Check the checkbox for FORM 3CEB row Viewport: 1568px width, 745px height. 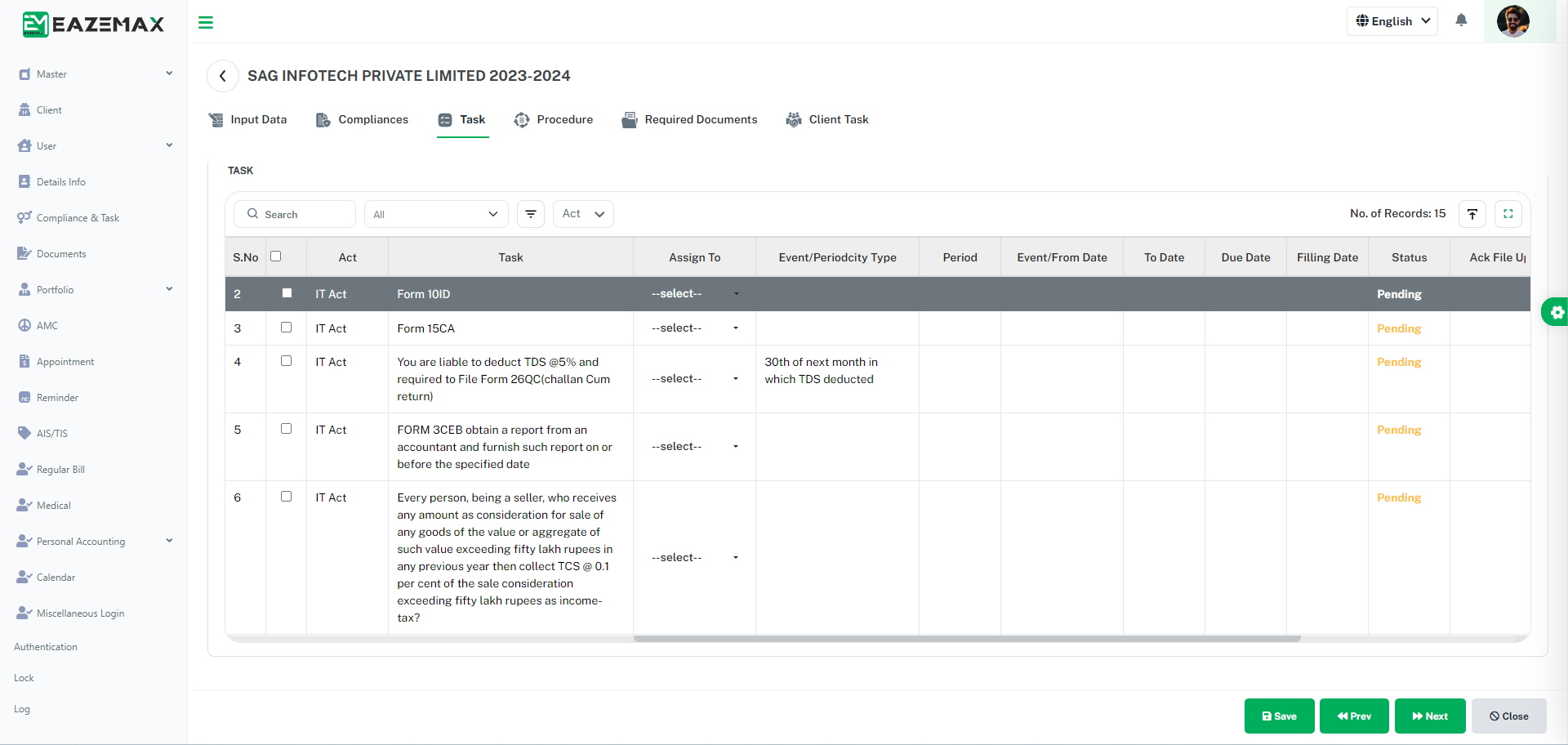(x=287, y=429)
